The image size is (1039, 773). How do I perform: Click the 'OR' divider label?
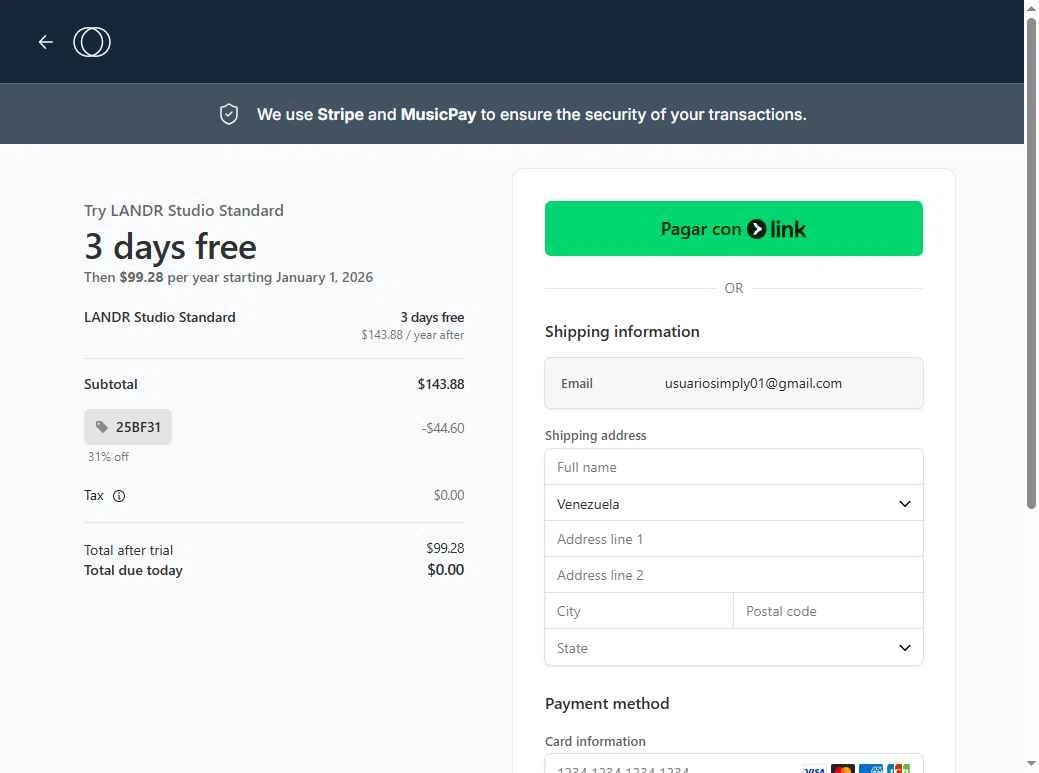pos(734,288)
